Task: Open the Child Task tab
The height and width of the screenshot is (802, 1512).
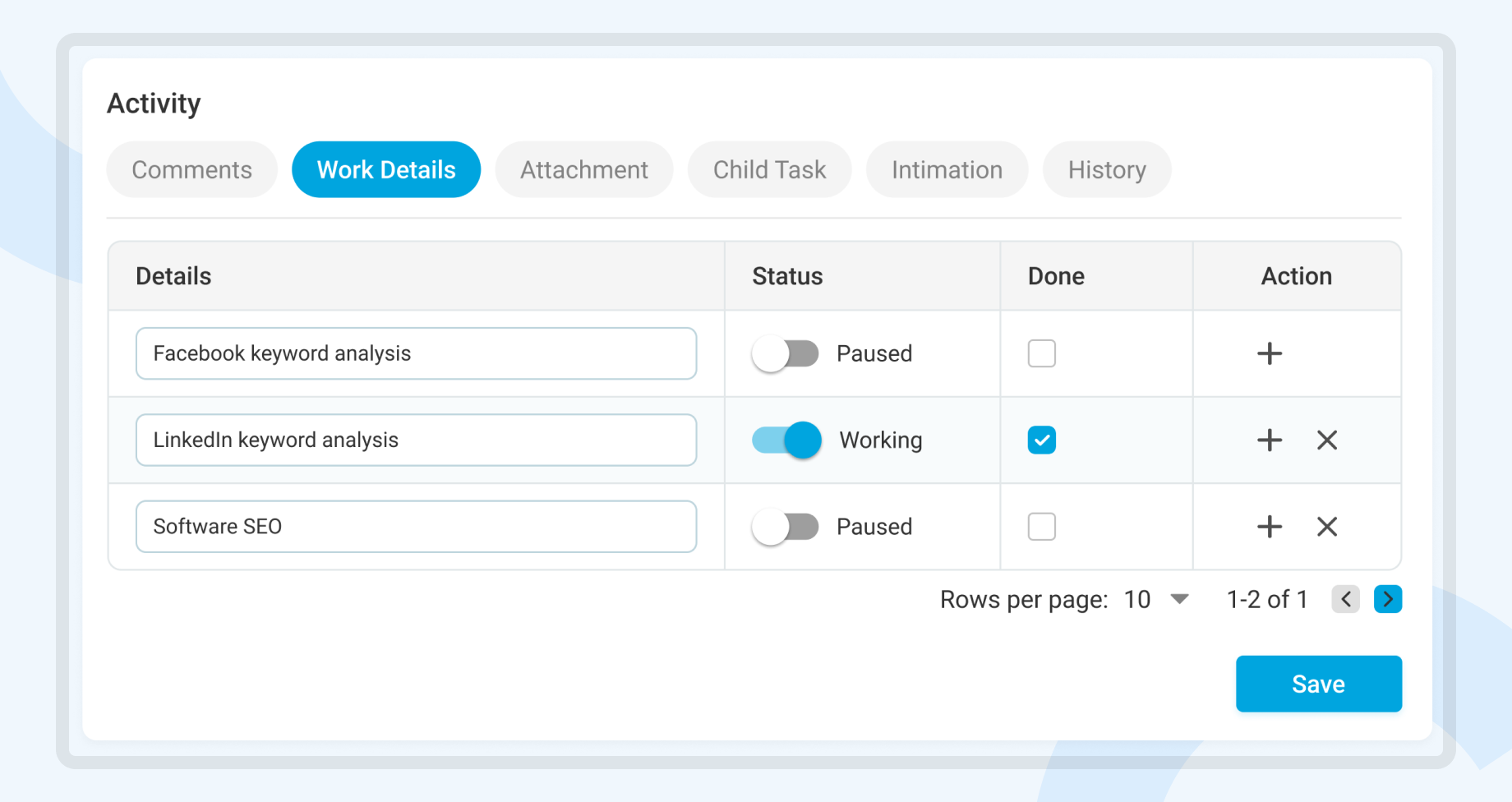Action: (x=769, y=169)
